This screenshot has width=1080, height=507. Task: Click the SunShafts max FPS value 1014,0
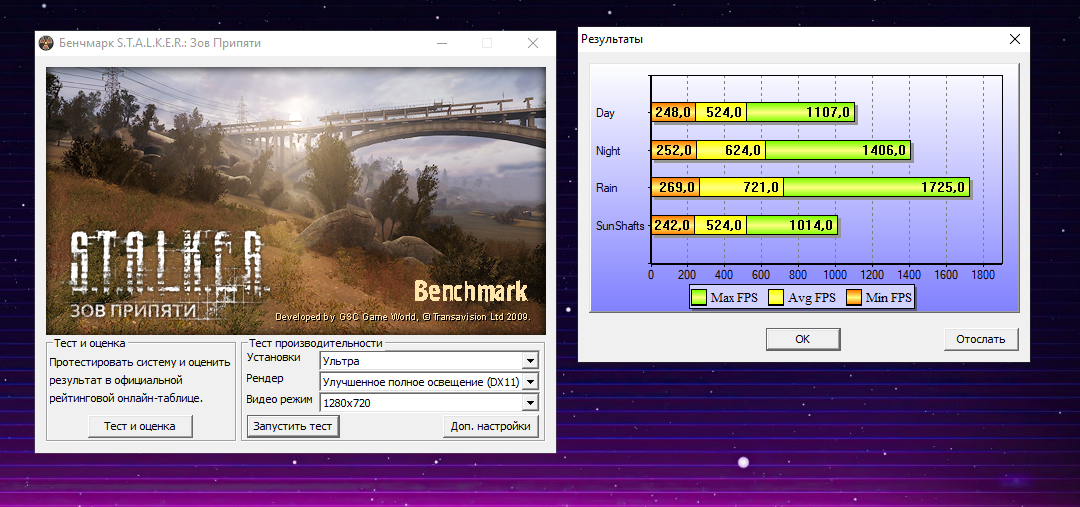click(x=811, y=225)
